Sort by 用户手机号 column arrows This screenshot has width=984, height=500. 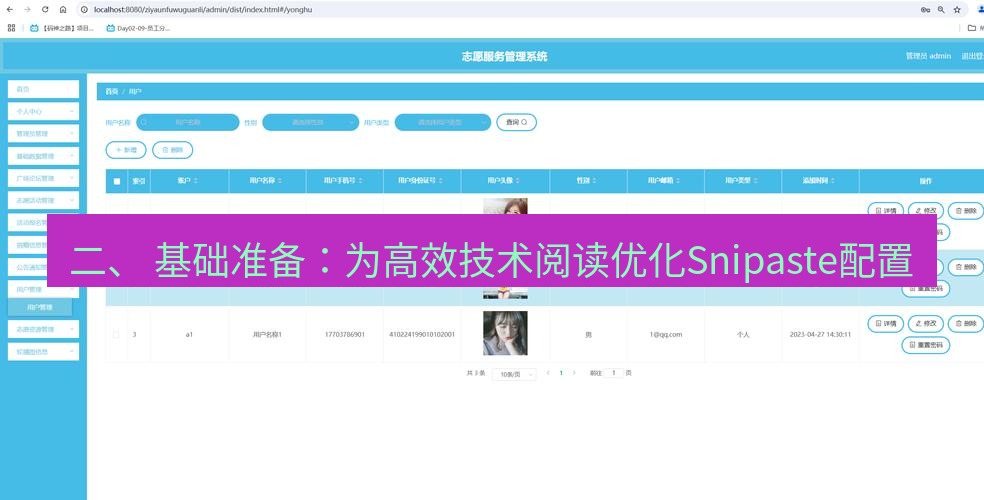[x=361, y=181]
